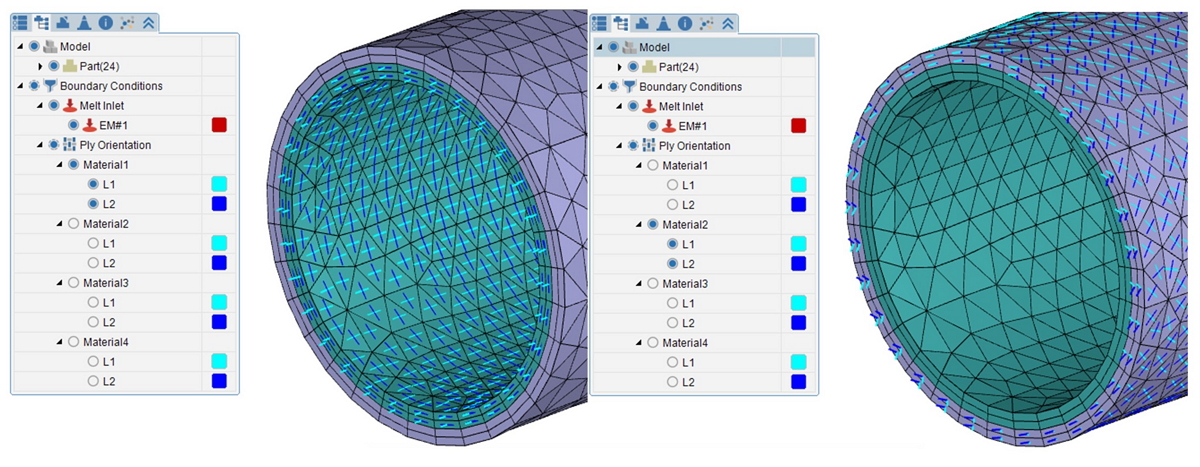Click the red Melt Inlet icon in left panel
1200x467 pixels.
coord(70,106)
